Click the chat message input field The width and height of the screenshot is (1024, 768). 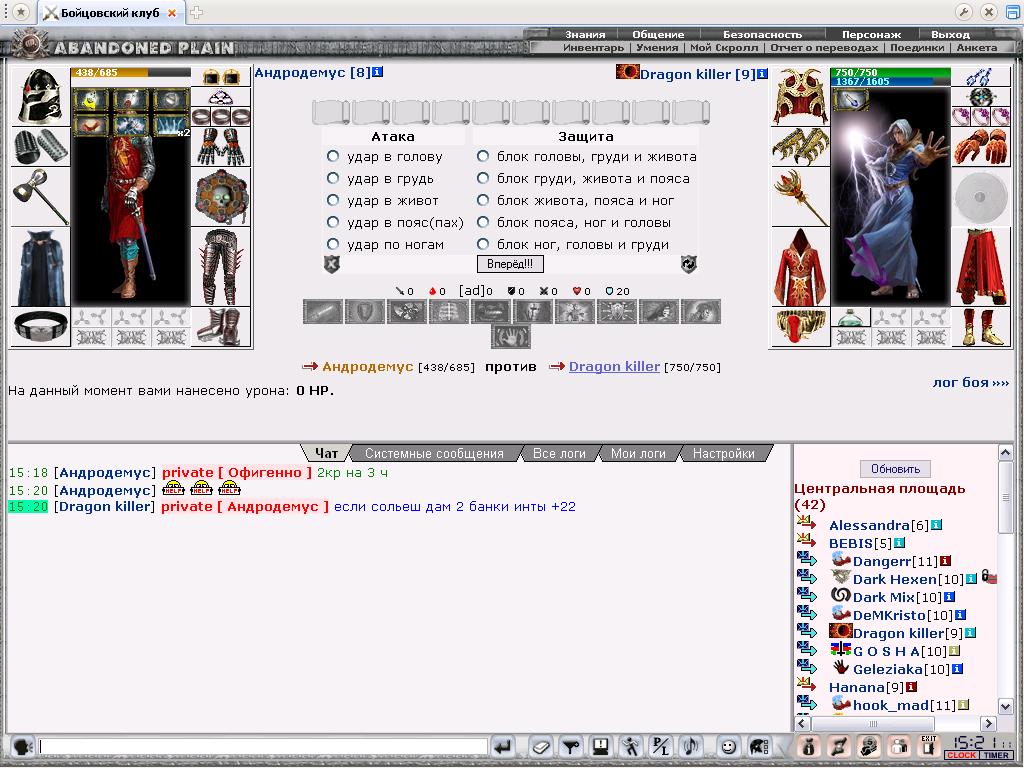coord(263,746)
